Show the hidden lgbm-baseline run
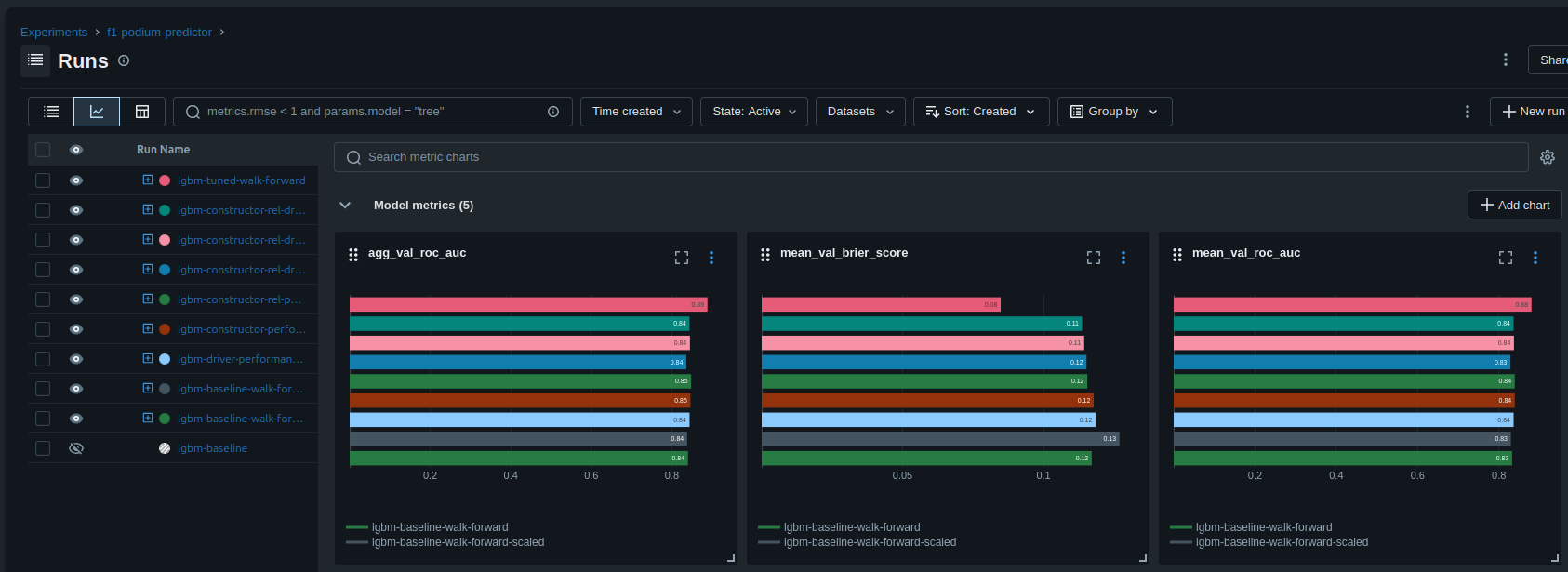The height and width of the screenshot is (572, 1568). tap(76, 448)
